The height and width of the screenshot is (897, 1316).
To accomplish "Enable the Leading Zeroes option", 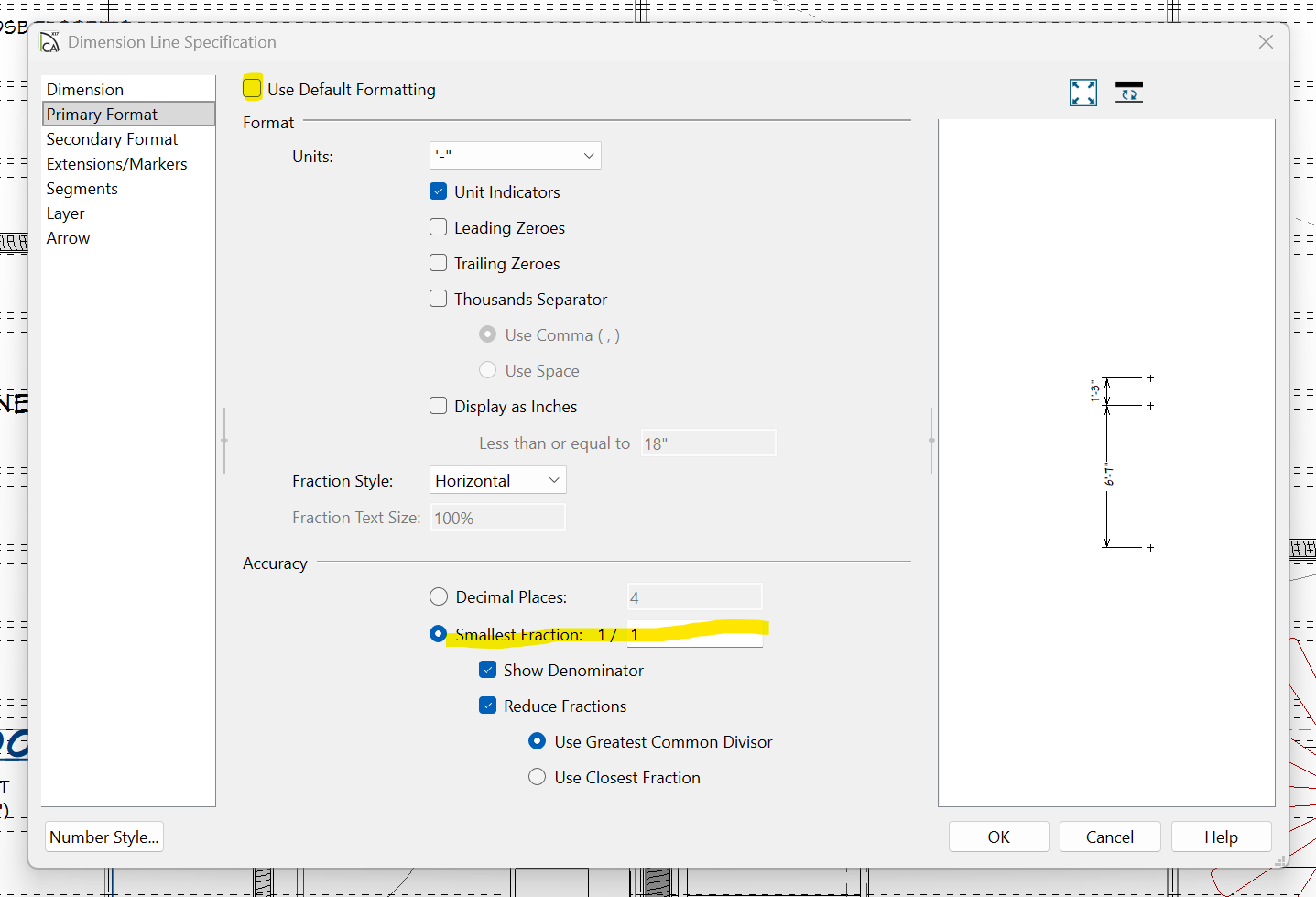I will tap(439, 227).
